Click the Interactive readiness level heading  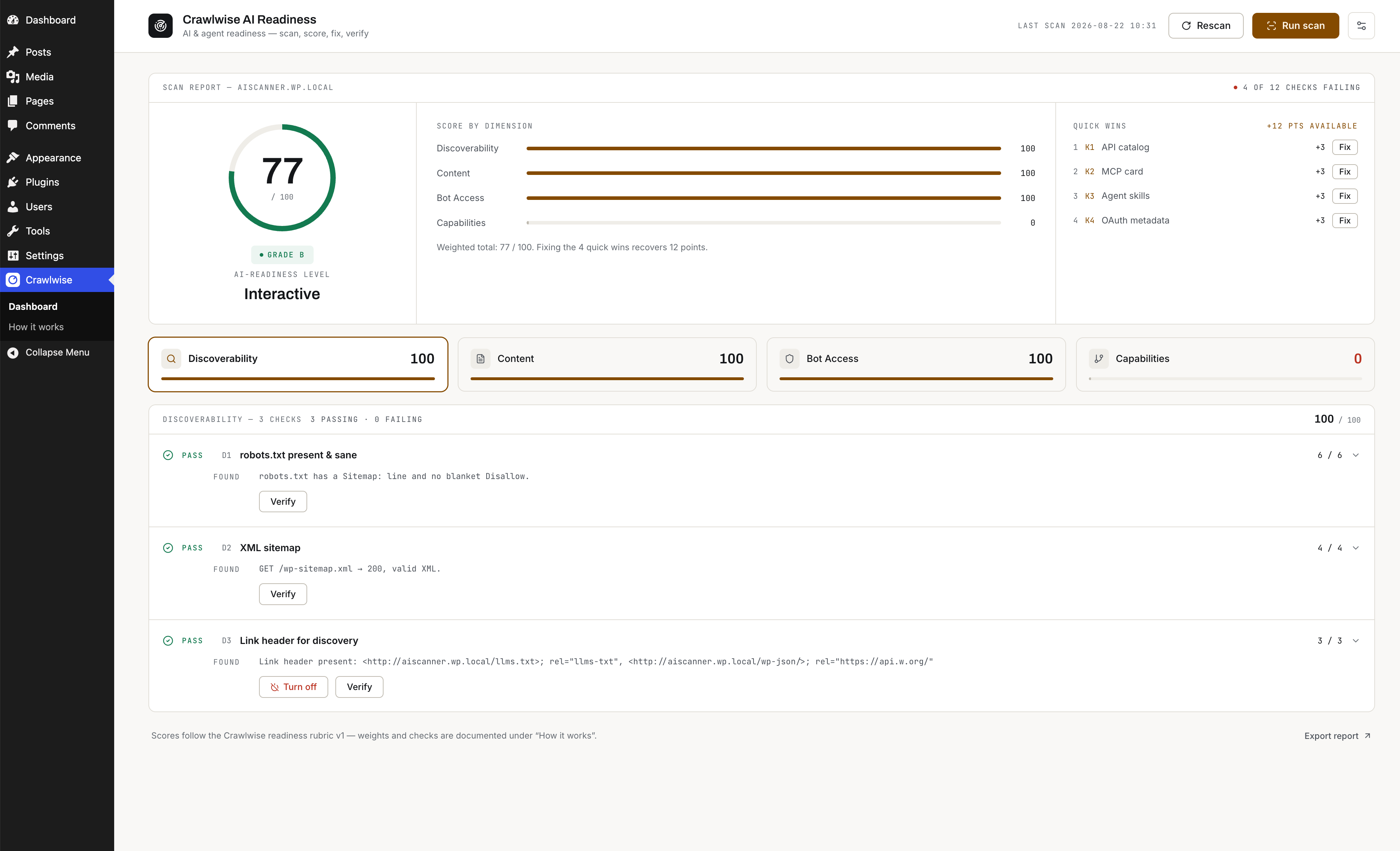tap(282, 294)
